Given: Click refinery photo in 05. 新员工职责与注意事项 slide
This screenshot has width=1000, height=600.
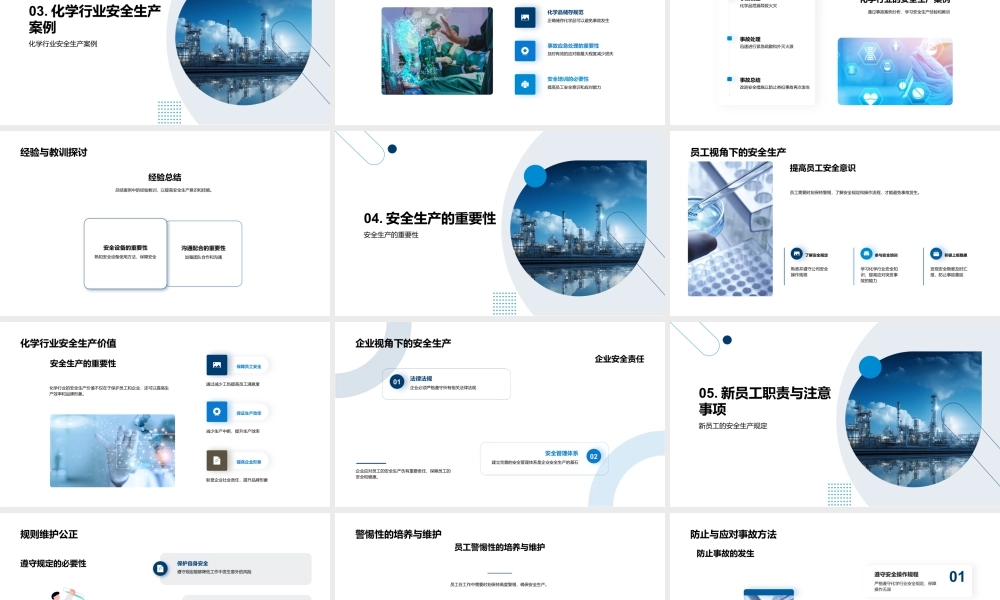Looking at the screenshot, I should coord(914,419).
